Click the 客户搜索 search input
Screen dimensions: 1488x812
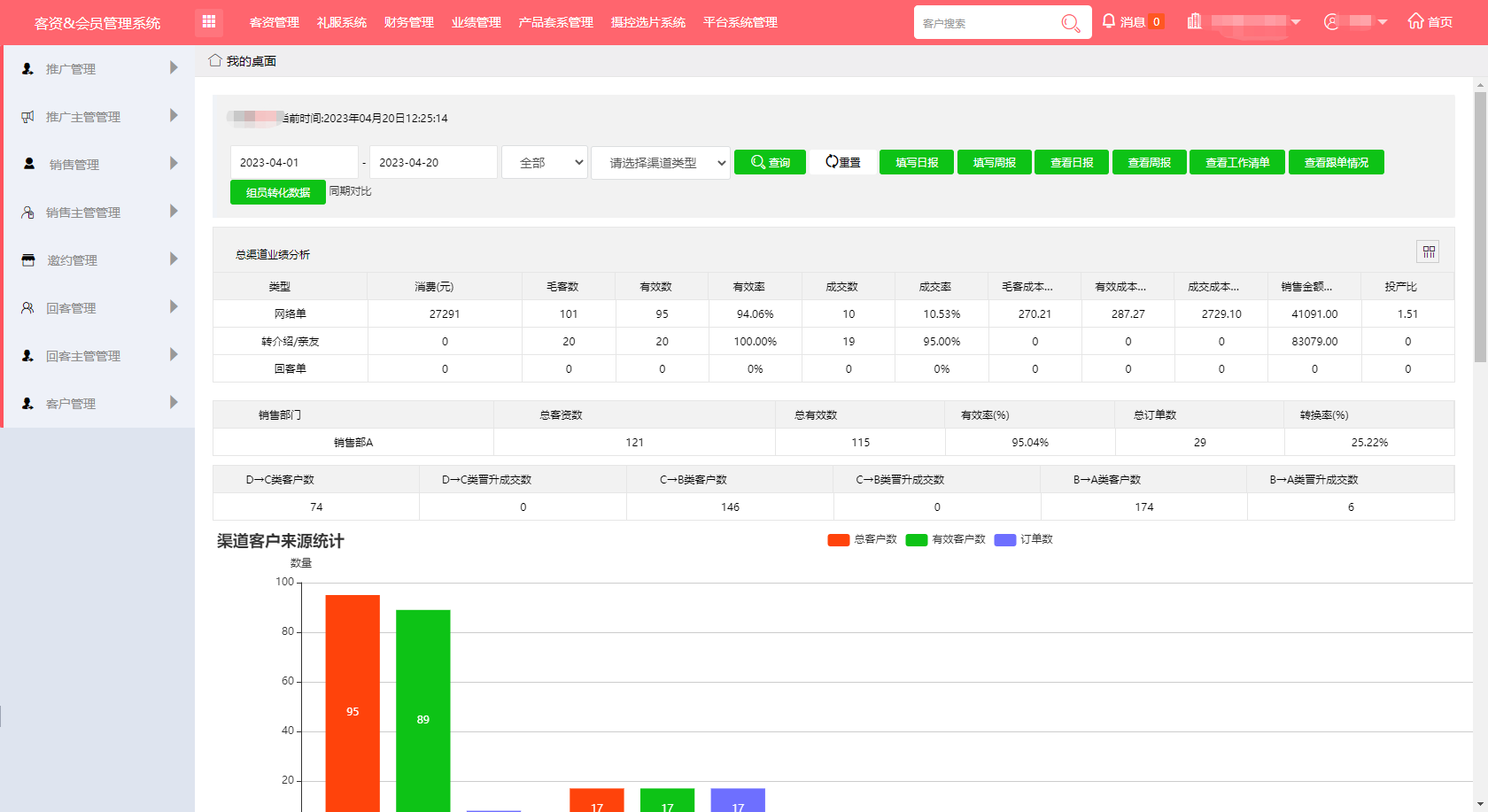coord(987,23)
